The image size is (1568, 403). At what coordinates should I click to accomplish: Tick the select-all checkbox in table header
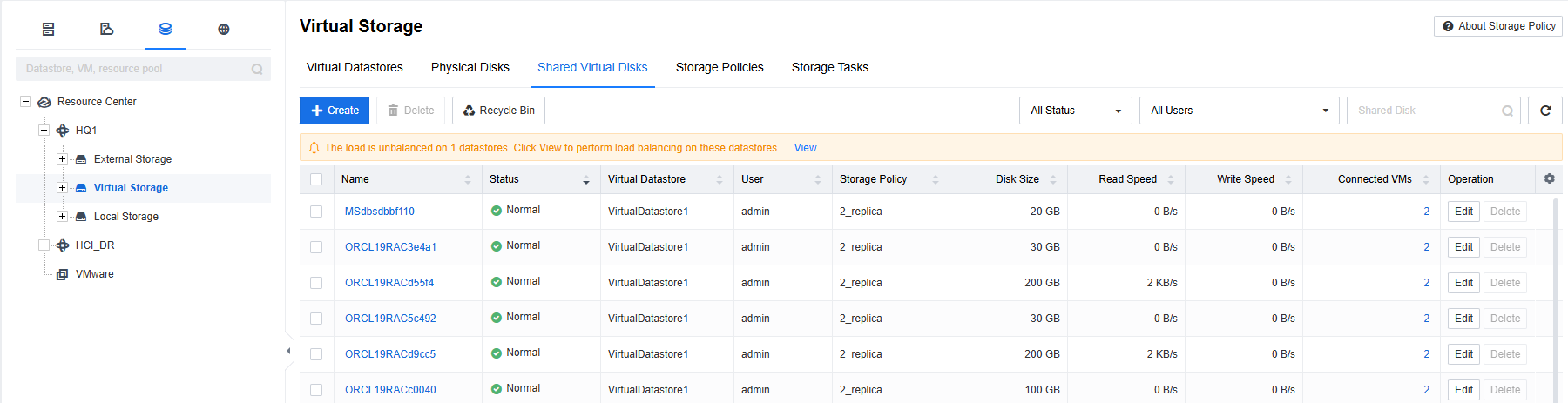(316, 179)
